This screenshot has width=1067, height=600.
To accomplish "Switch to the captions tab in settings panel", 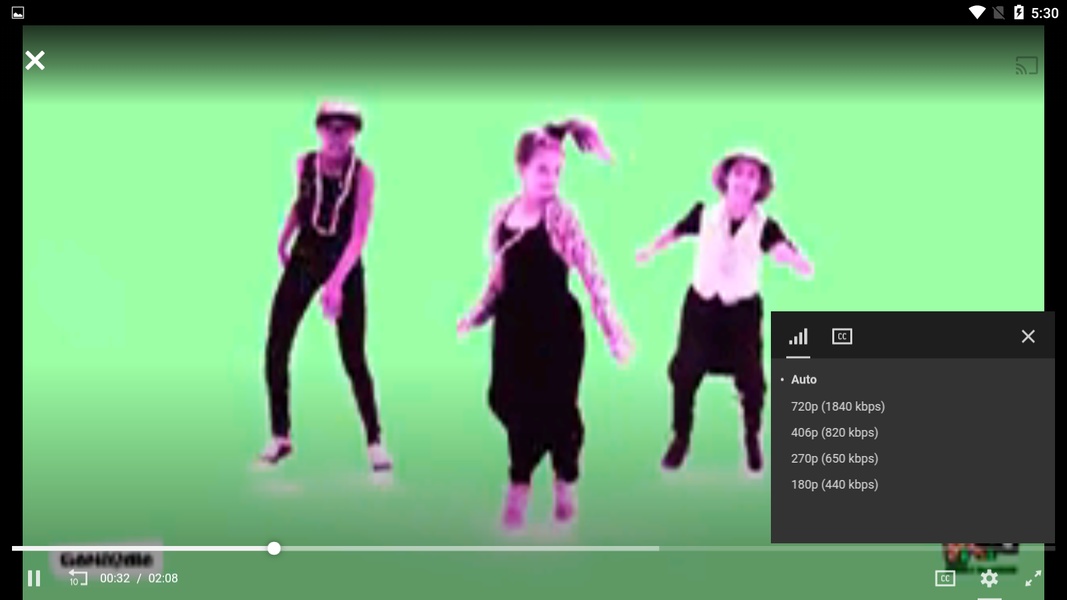I will (x=842, y=337).
